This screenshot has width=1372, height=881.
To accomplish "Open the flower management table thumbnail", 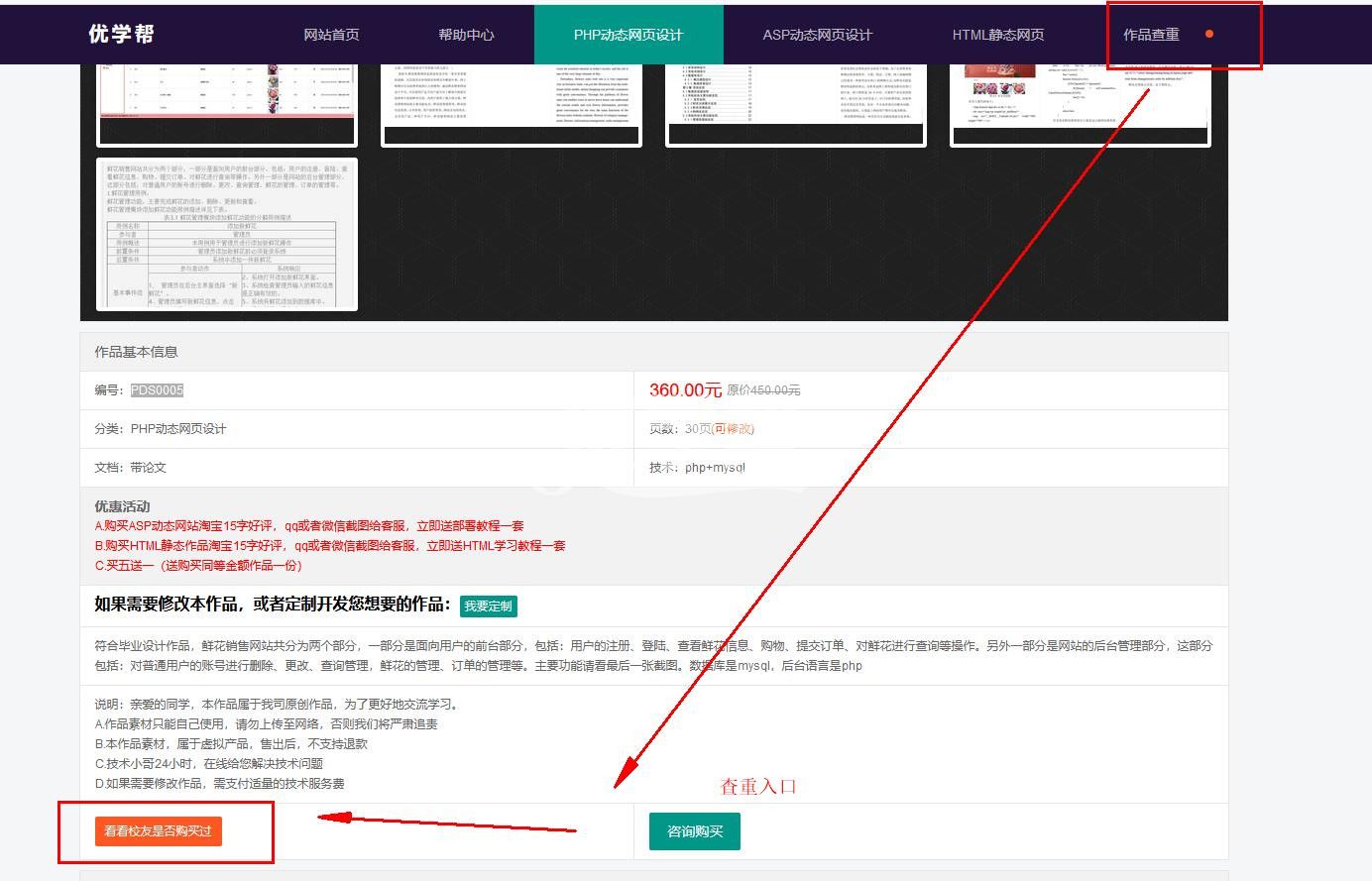I will coord(227,235).
